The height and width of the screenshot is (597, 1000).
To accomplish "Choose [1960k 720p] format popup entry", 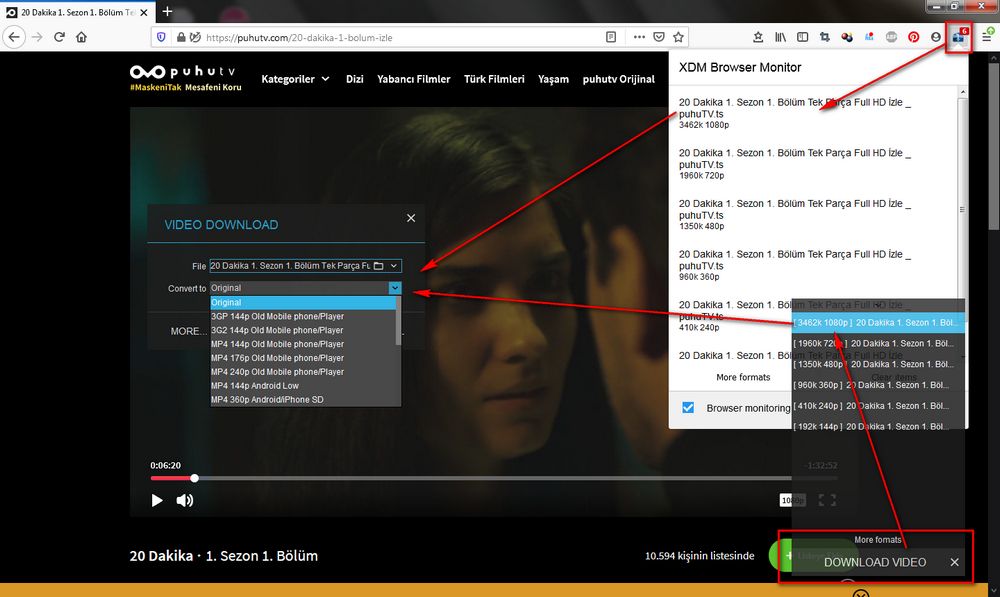I will pos(878,343).
